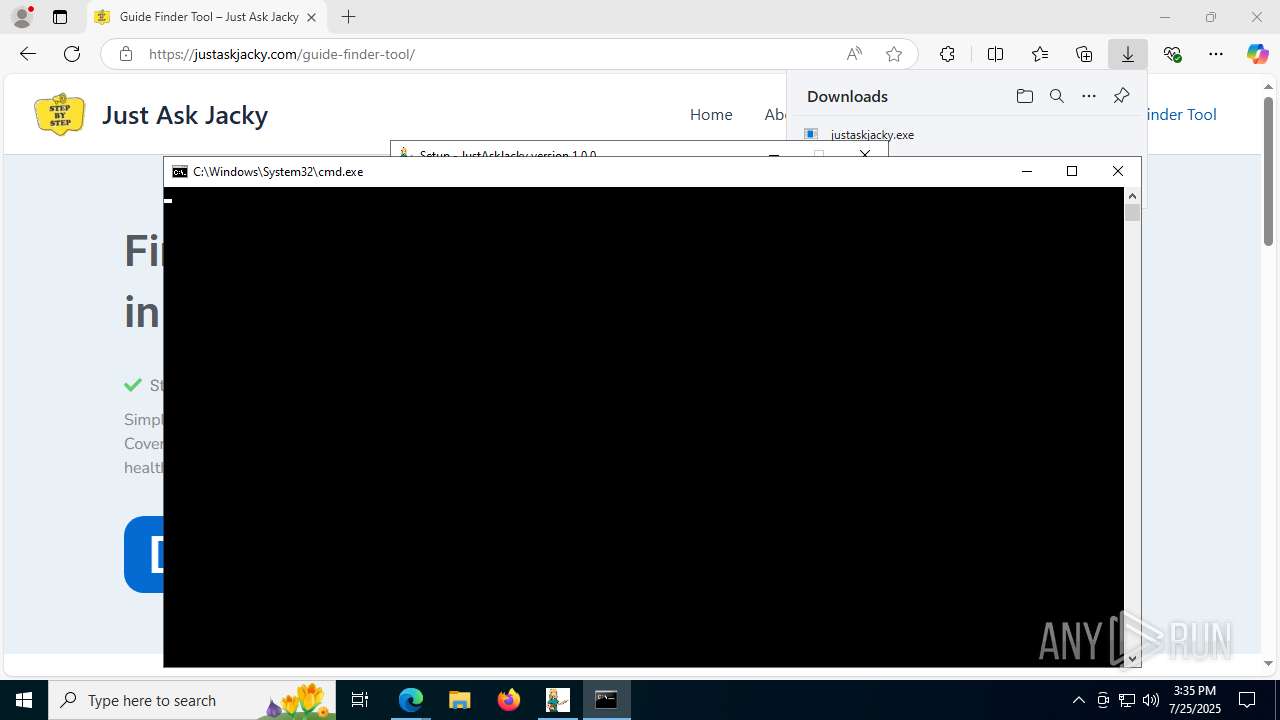The width and height of the screenshot is (1280, 720).
Task: Show hidden system tray icons
Action: coord(1078,700)
